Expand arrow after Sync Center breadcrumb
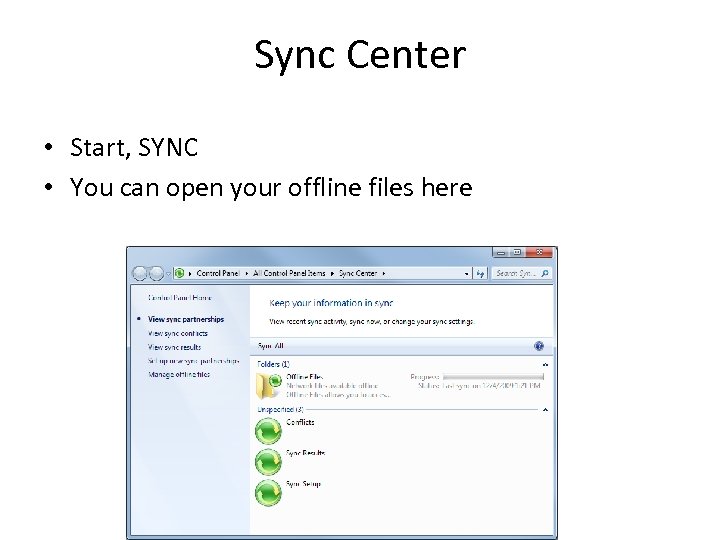 (x=383, y=273)
